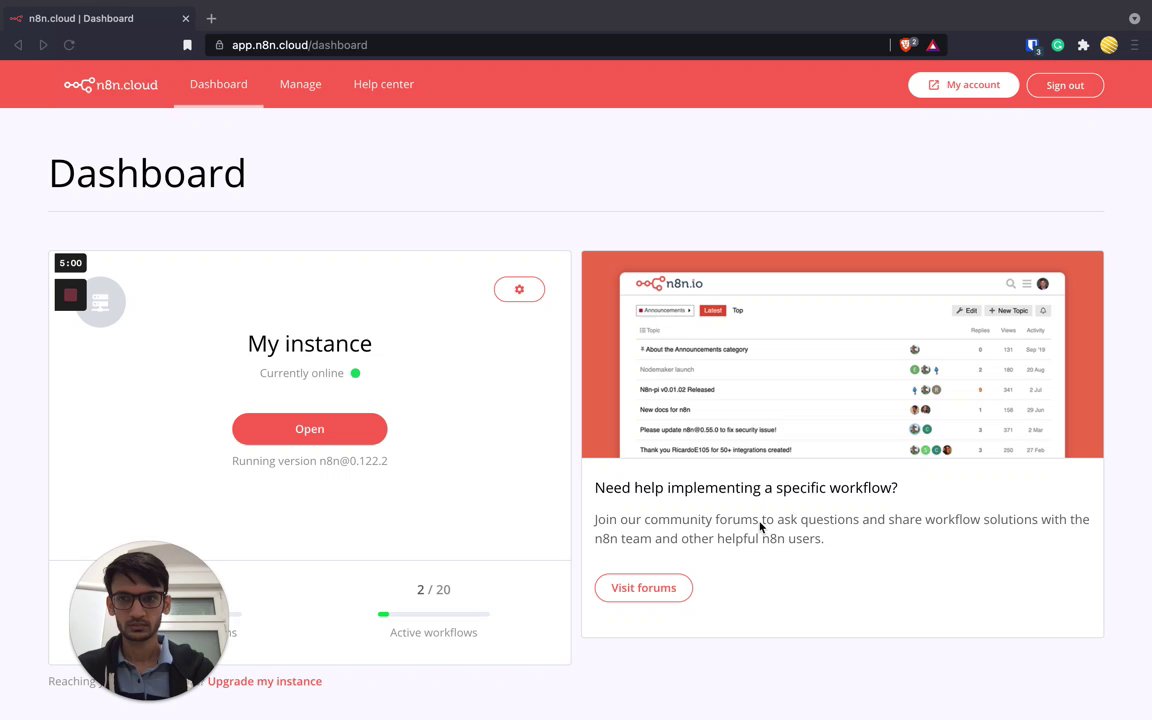Open the instance settings gear button
The image size is (1152, 720).
519,289
